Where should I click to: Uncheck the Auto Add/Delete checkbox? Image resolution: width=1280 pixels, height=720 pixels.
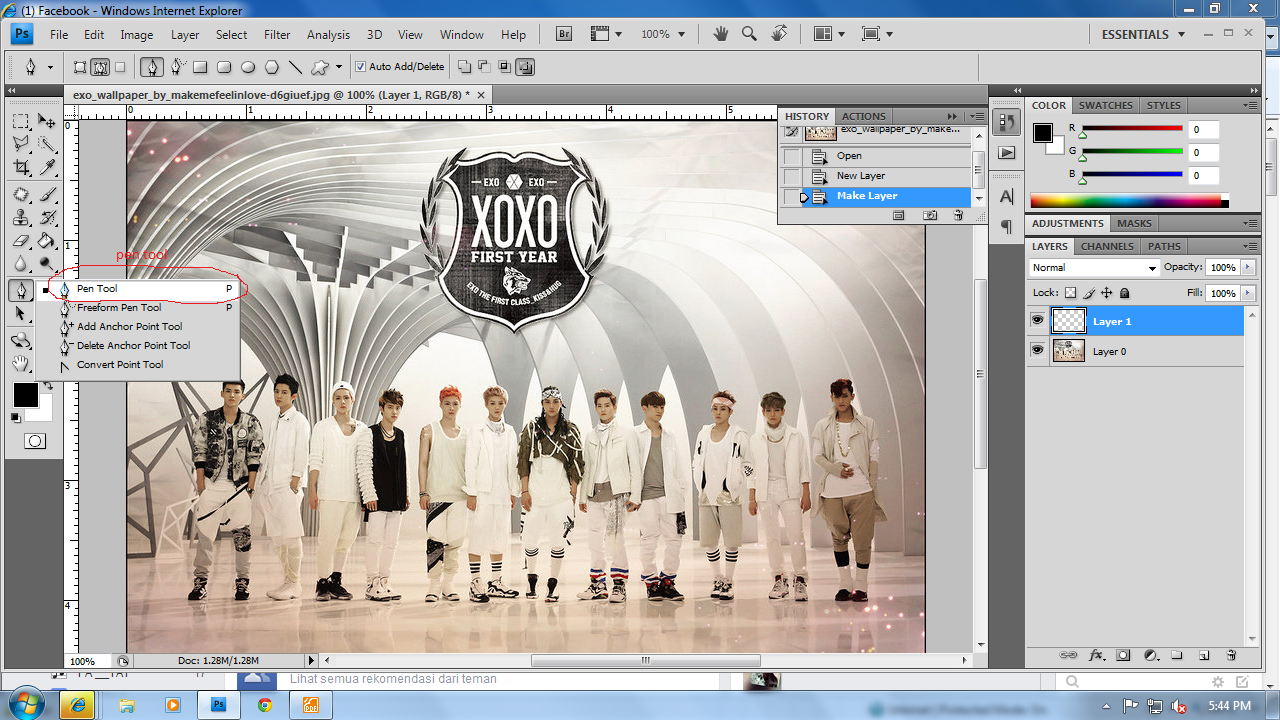[361, 67]
